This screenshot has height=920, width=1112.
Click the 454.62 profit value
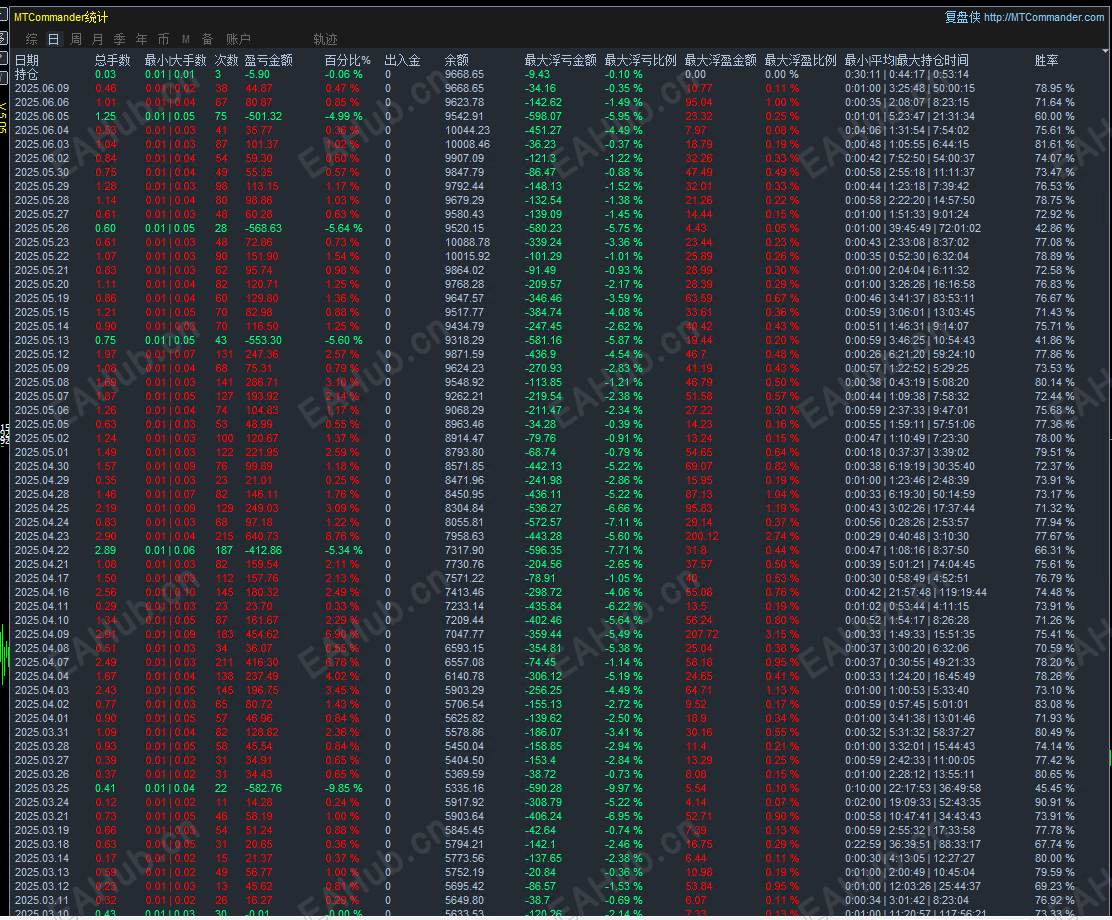262,634
